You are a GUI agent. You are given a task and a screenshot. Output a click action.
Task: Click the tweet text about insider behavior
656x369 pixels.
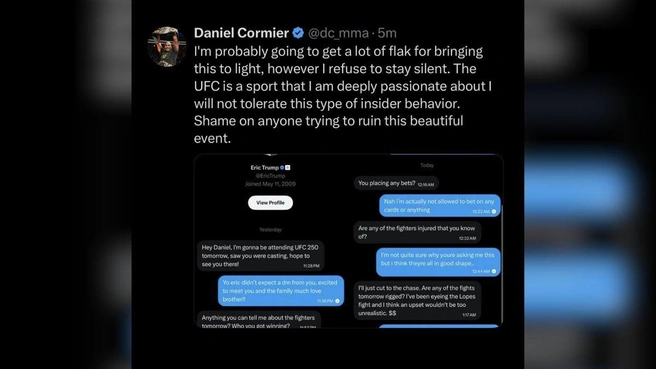[x=342, y=95]
